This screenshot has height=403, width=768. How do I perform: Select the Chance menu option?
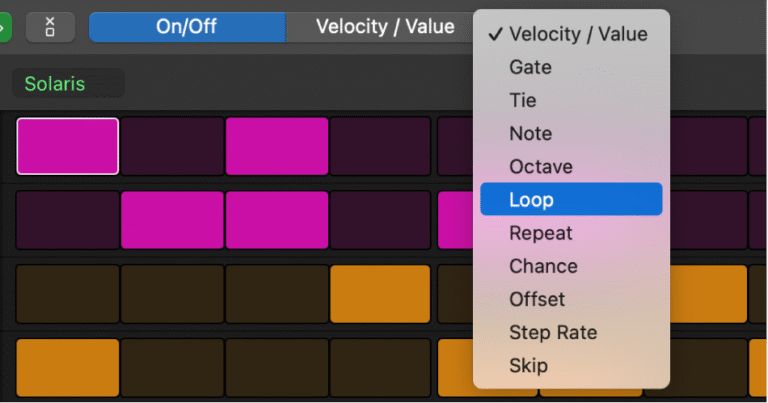[543, 266]
